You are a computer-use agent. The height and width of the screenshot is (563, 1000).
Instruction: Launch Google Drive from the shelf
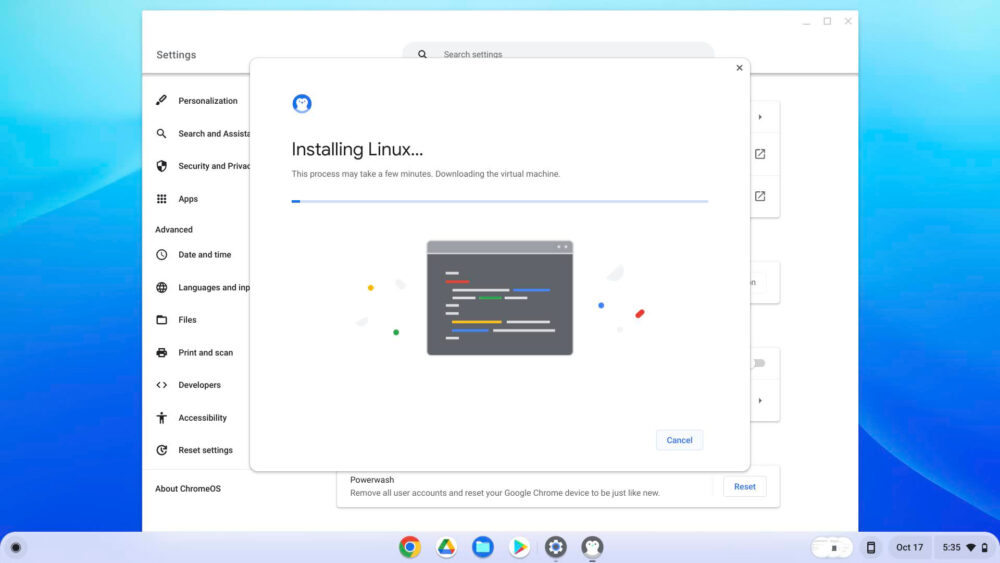tap(446, 547)
